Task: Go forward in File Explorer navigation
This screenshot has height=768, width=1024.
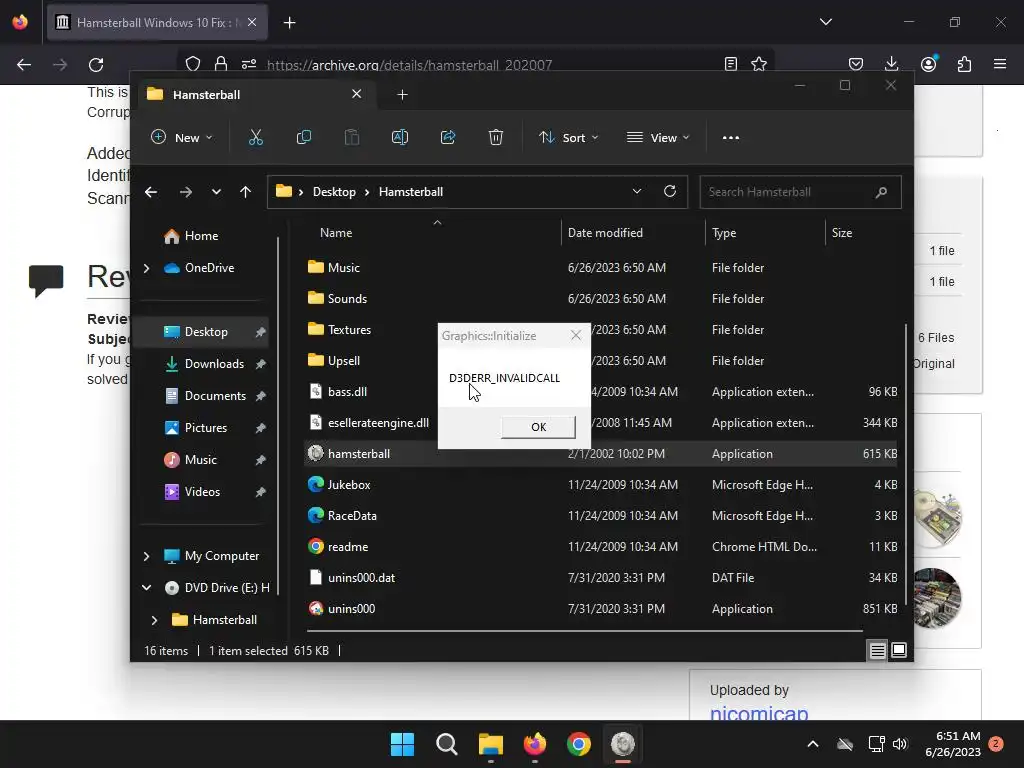Action: (x=185, y=192)
